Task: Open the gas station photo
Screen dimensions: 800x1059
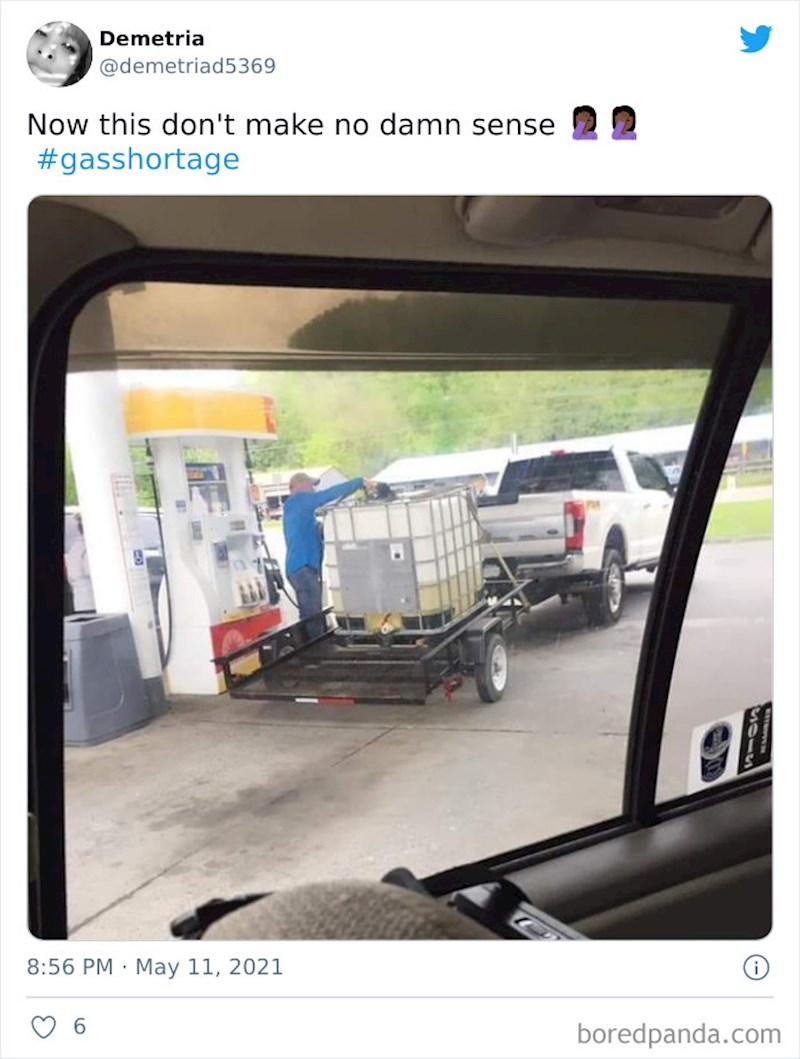Action: point(400,567)
